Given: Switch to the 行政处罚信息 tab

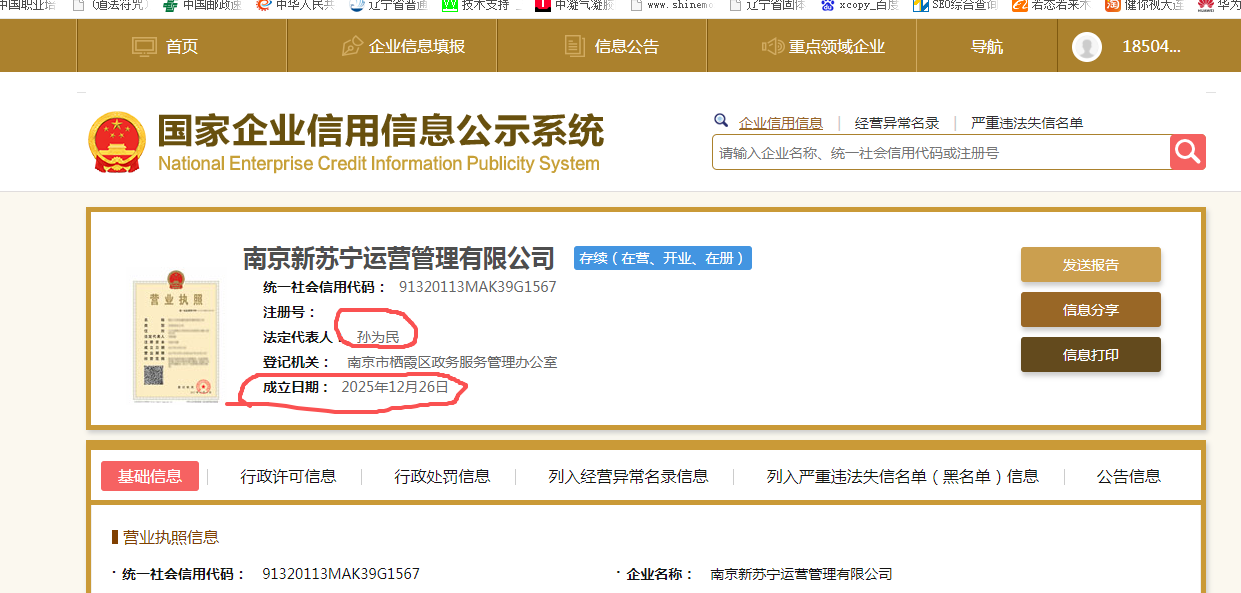Looking at the screenshot, I should 442,476.
